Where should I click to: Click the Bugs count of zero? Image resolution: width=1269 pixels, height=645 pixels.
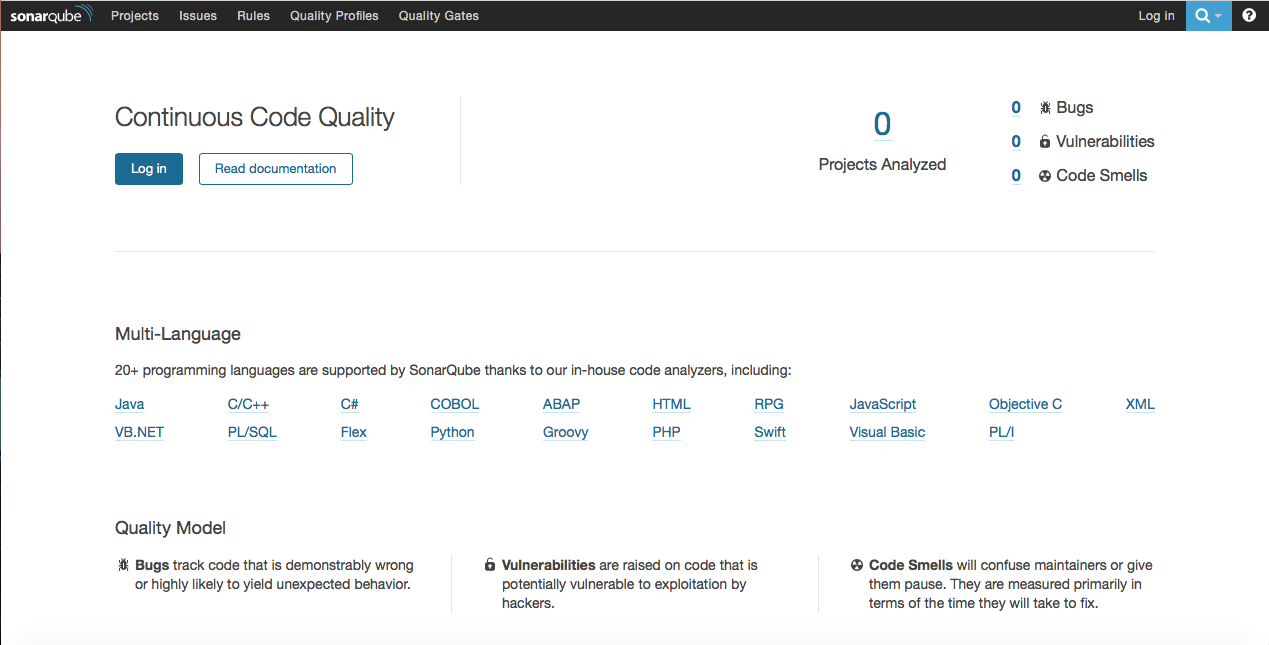(1016, 108)
